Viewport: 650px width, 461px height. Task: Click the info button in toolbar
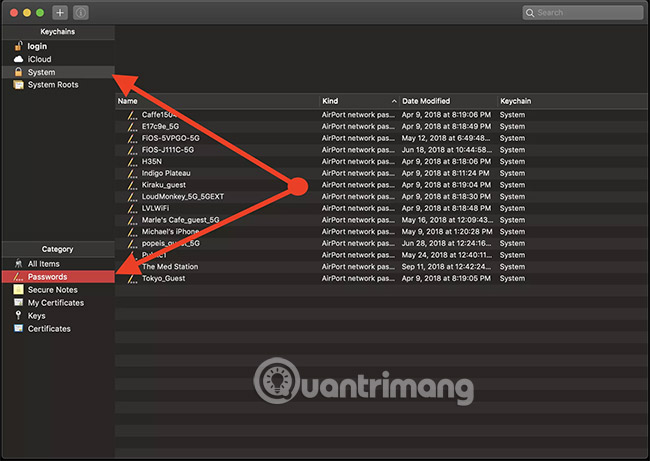81,13
